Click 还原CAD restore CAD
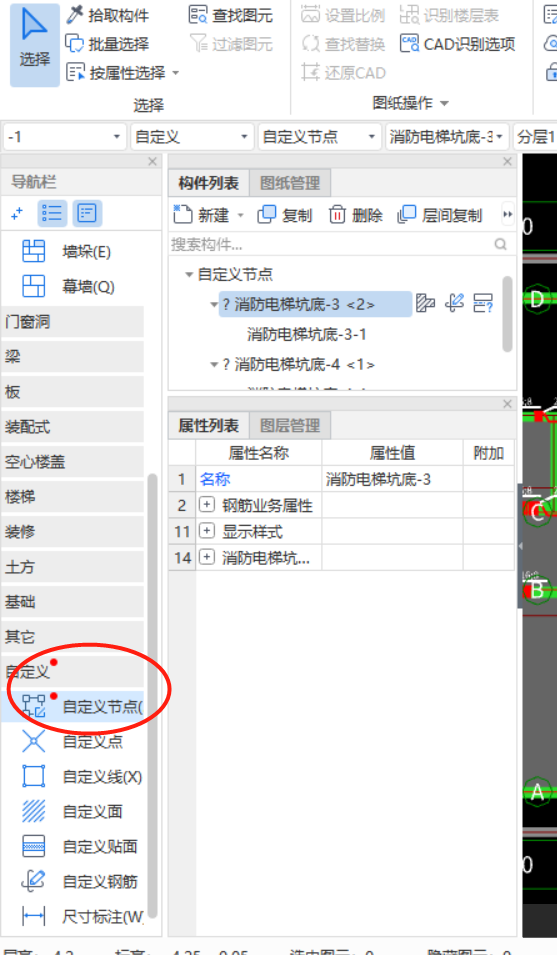The height and width of the screenshot is (955, 557). tap(343, 73)
